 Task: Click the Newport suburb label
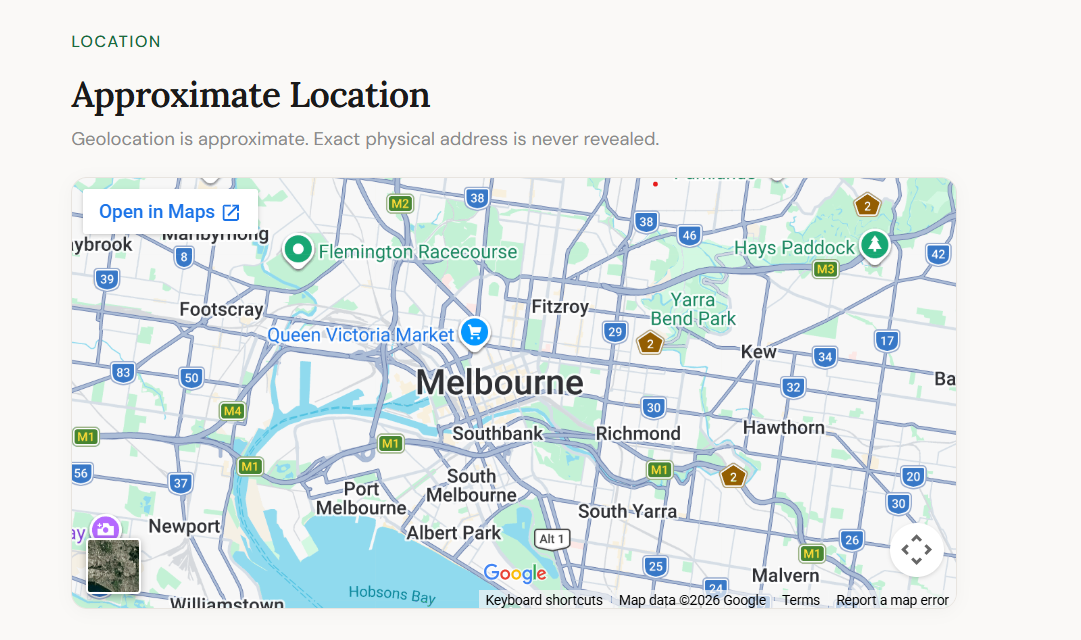click(x=184, y=526)
